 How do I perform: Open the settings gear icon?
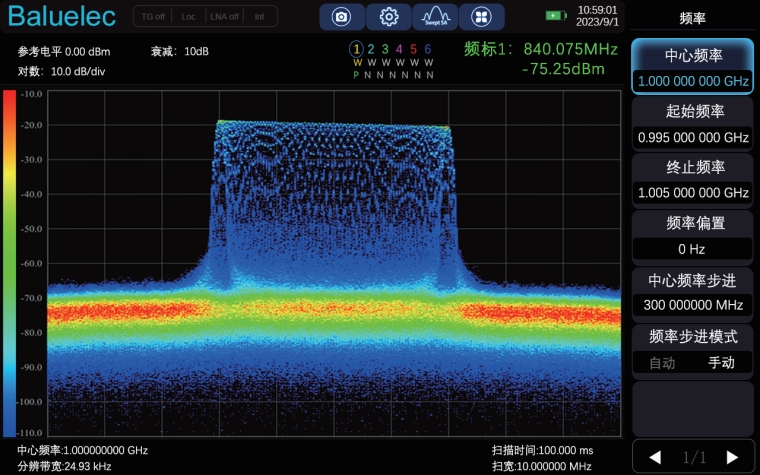389,17
